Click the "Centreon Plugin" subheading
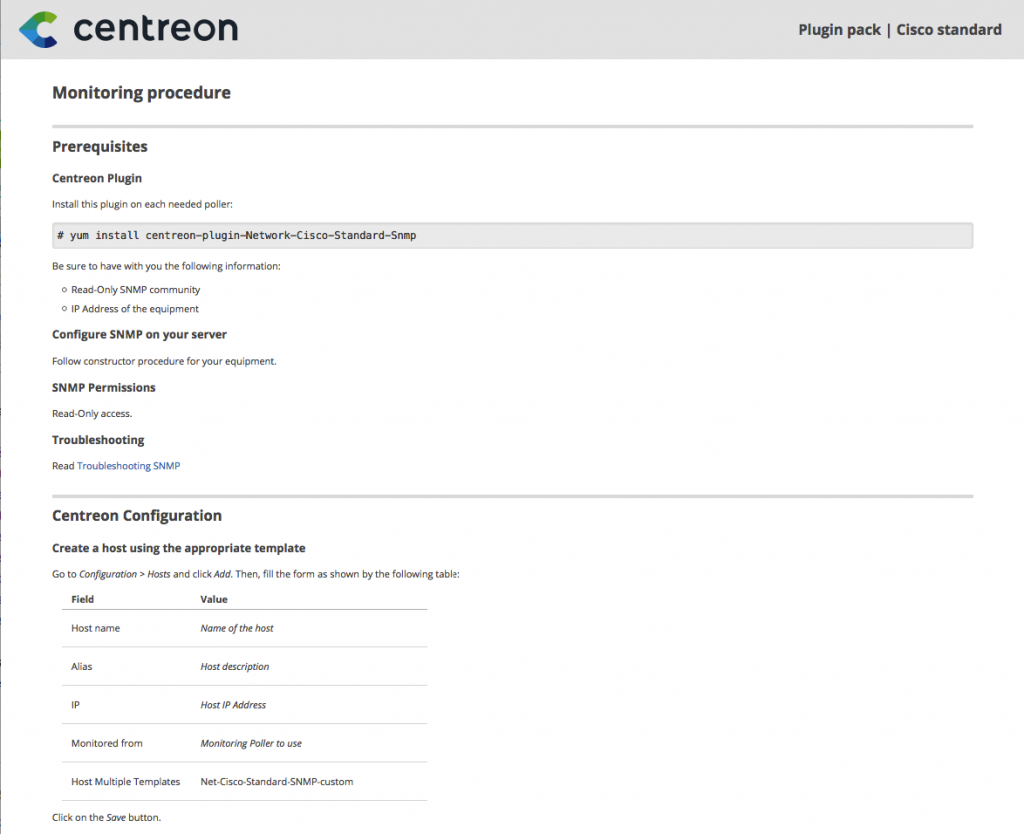This screenshot has width=1024, height=834. [97, 178]
